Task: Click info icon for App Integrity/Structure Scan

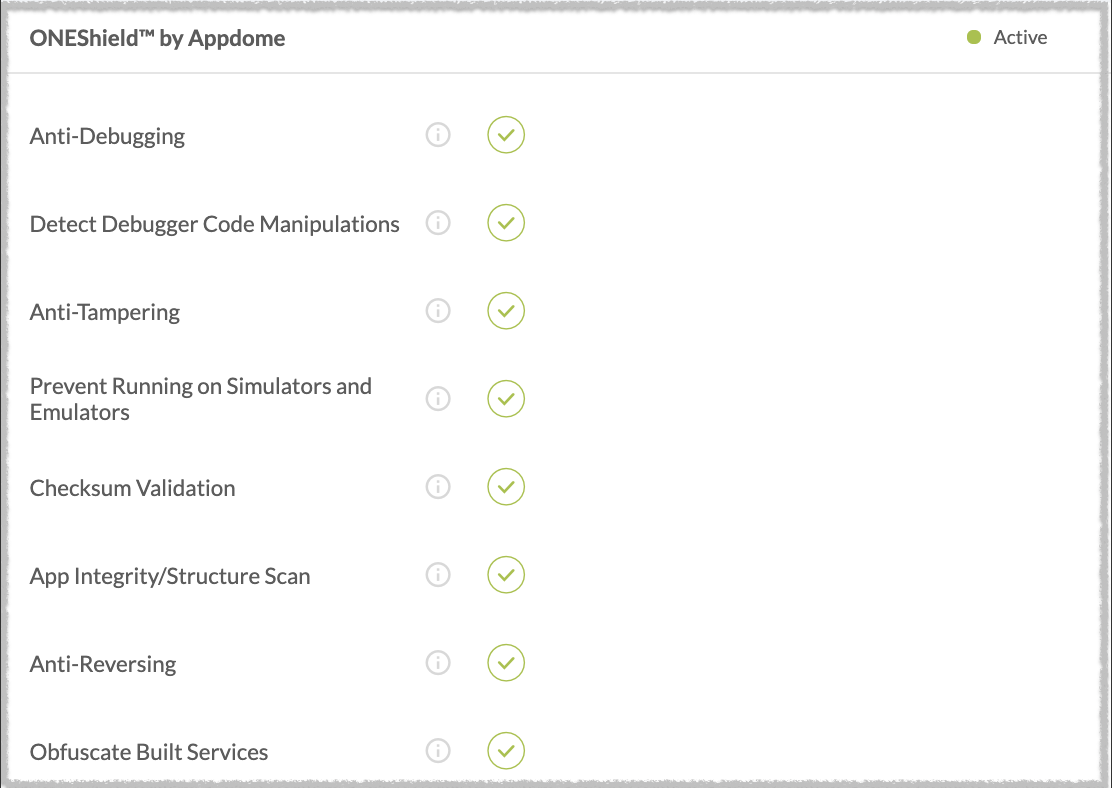Action: (x=438, y=575)
